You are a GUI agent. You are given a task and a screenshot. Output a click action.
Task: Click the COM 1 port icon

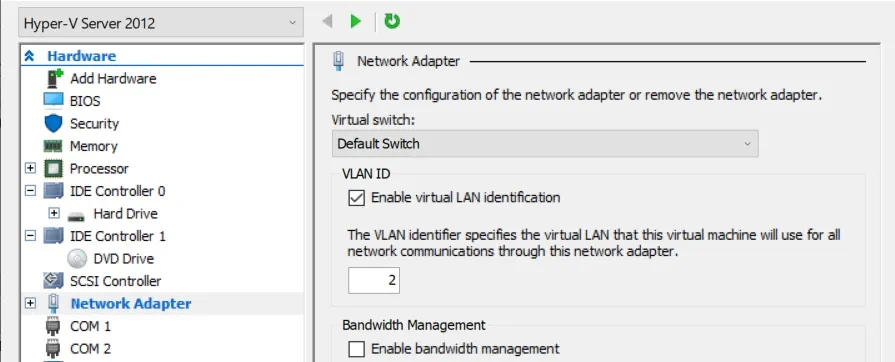click(x=53, y=326)
